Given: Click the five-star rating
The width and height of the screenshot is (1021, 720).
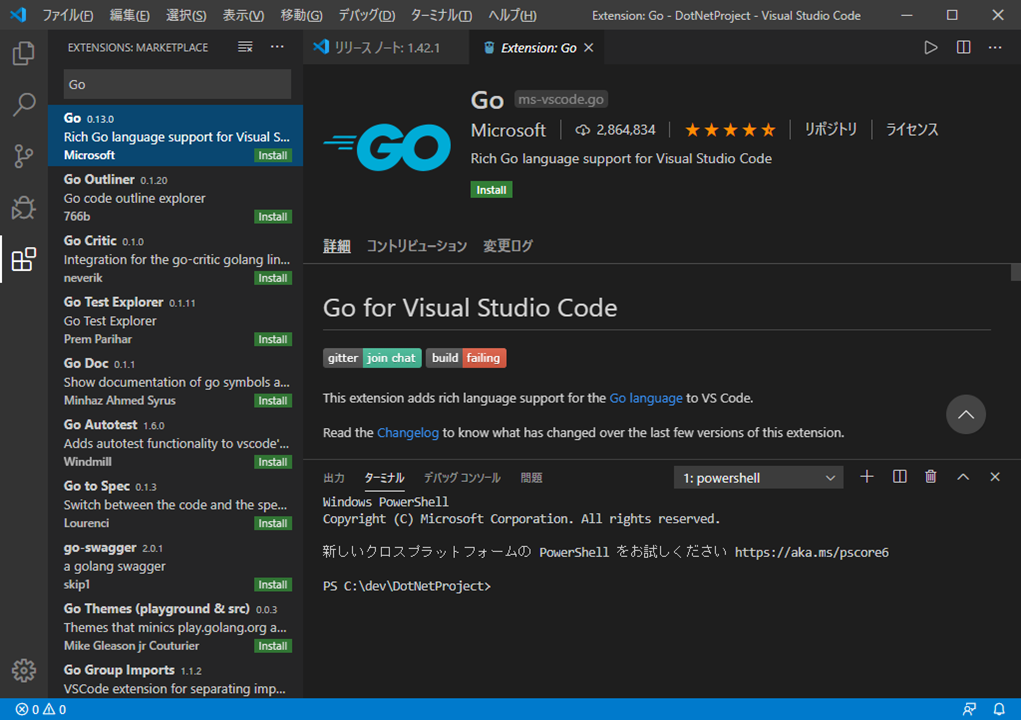Looking at the screenshot, I should pos(730,130).
